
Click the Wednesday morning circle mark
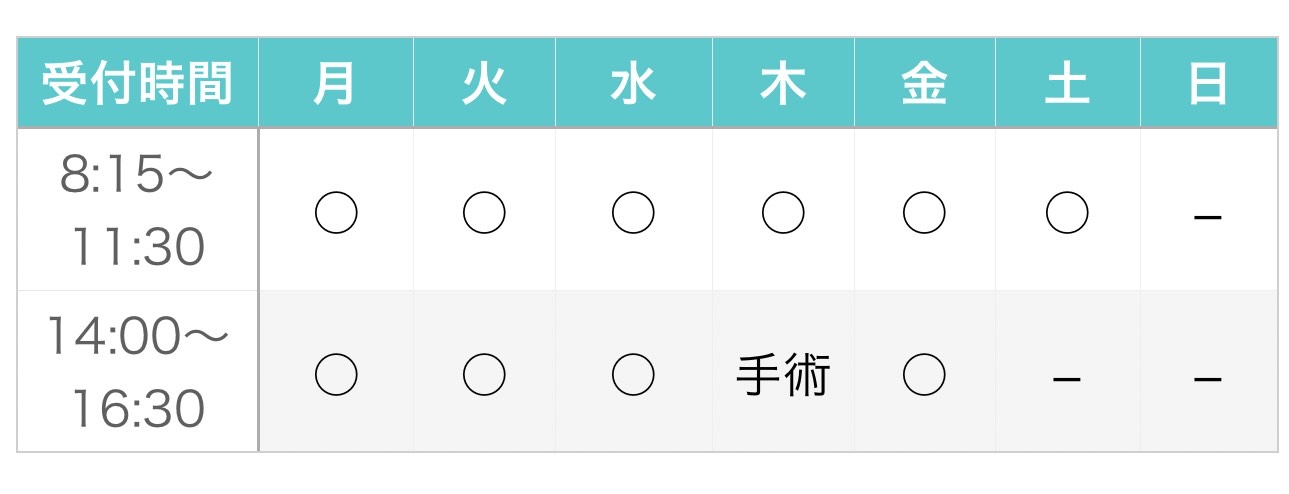coord(633,213)
